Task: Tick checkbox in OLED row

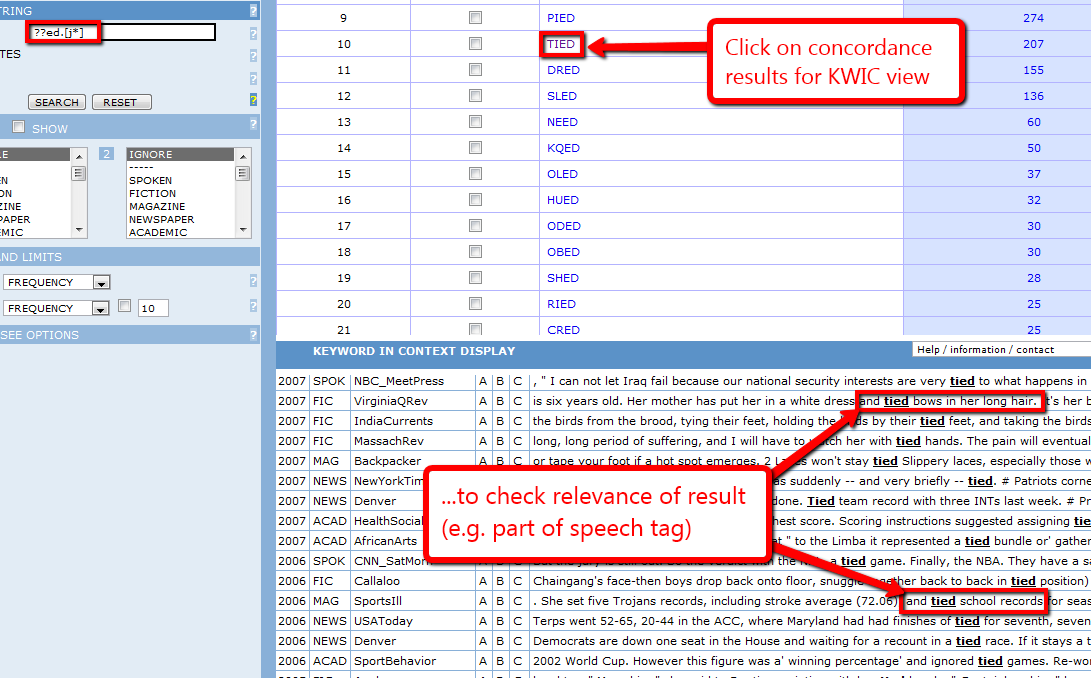Action: (475, 173)
